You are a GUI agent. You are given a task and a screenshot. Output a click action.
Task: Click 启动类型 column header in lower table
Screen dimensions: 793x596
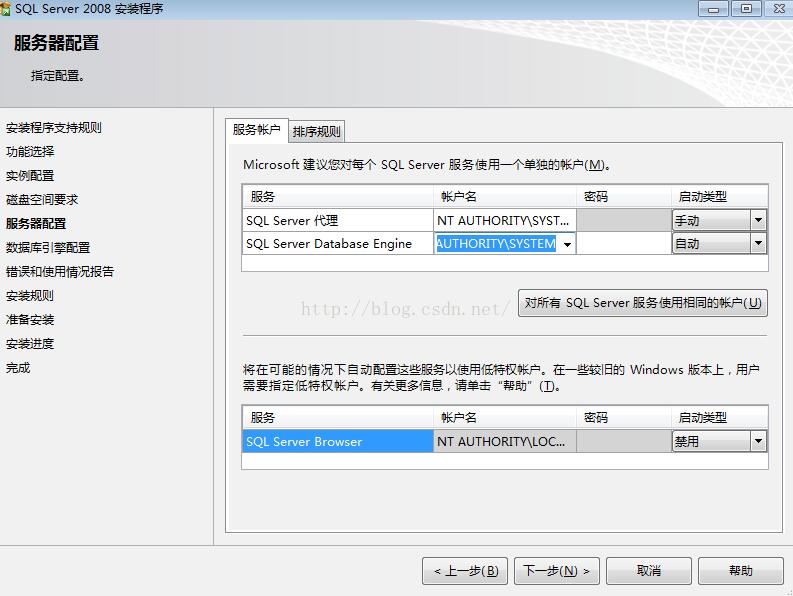point(720,417)
